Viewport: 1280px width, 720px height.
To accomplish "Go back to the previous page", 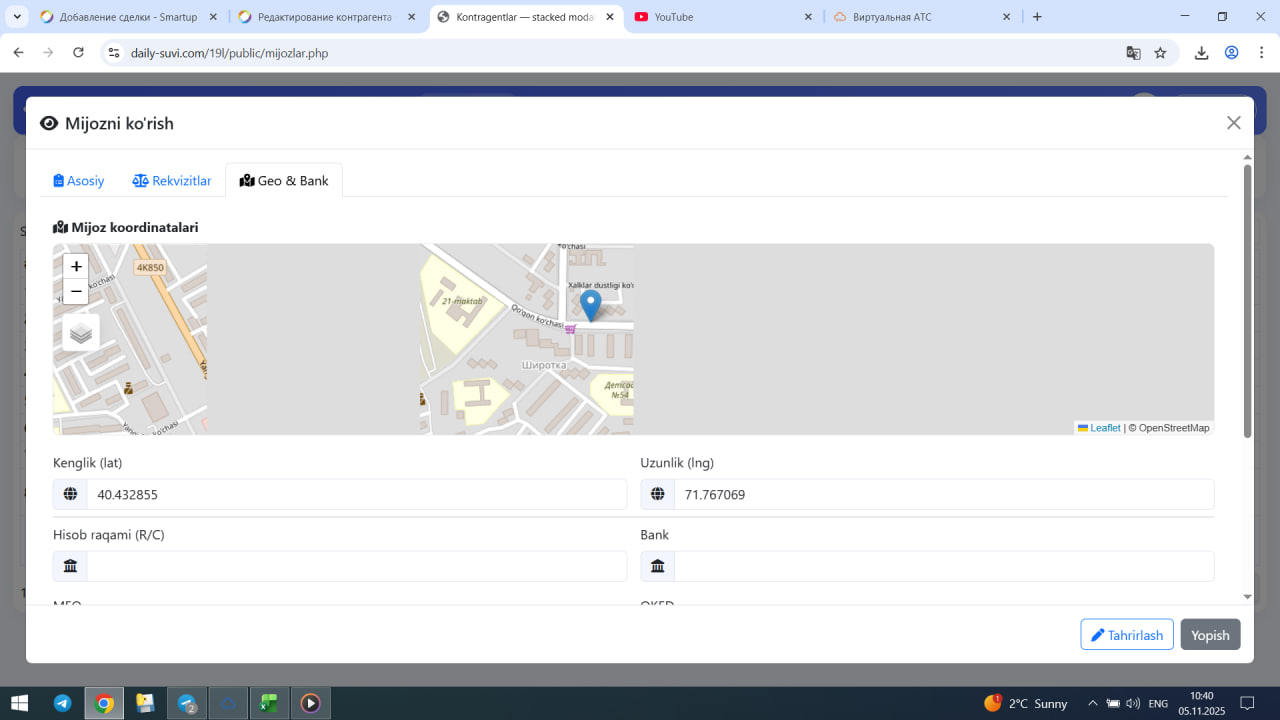I will click(x=18, y=53).
